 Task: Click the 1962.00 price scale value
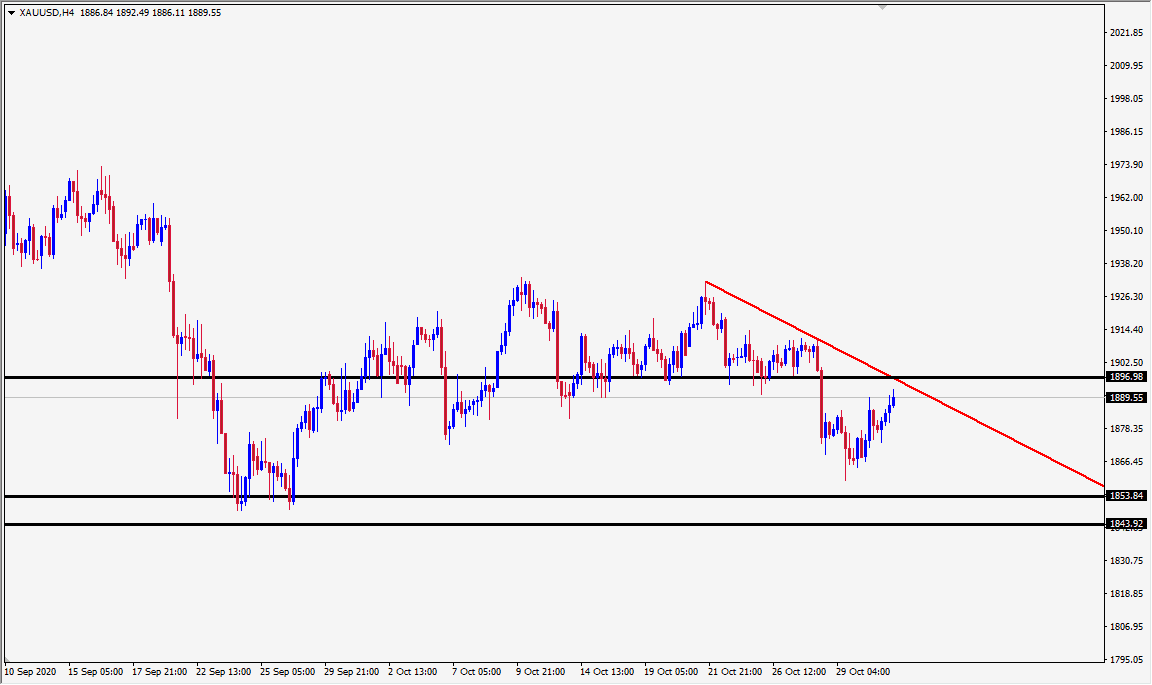tap(1126, 197)
